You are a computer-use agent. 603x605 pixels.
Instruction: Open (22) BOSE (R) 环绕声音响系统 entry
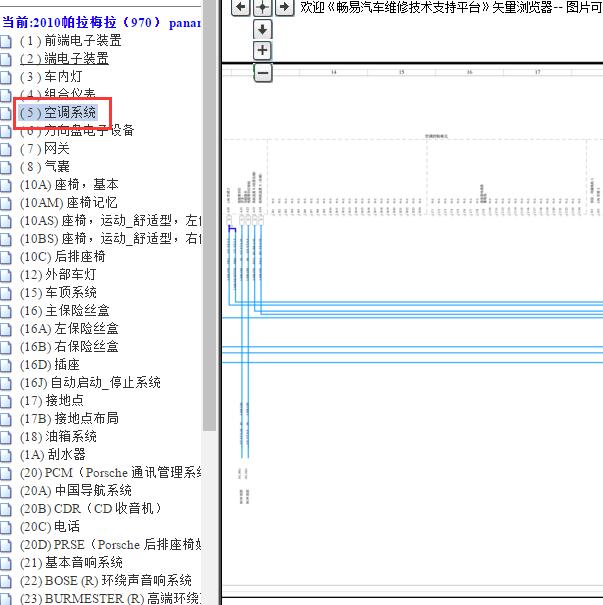[106, 581]
